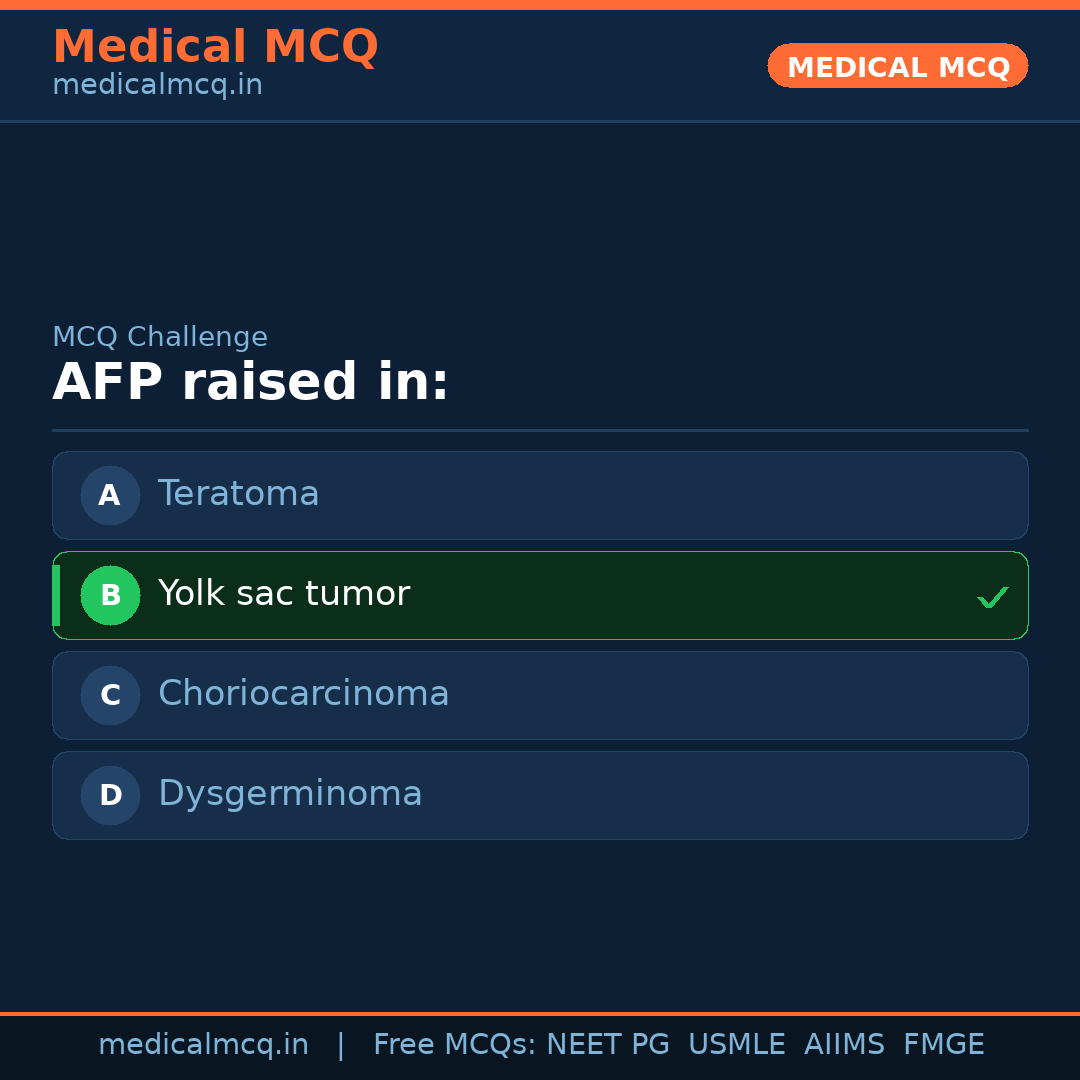Image resolution: width=1080 pixels, height=1080 pixels.
Task: Click the MCQ Challenge label
Action: pyautogui.click(x=160, y=338)
